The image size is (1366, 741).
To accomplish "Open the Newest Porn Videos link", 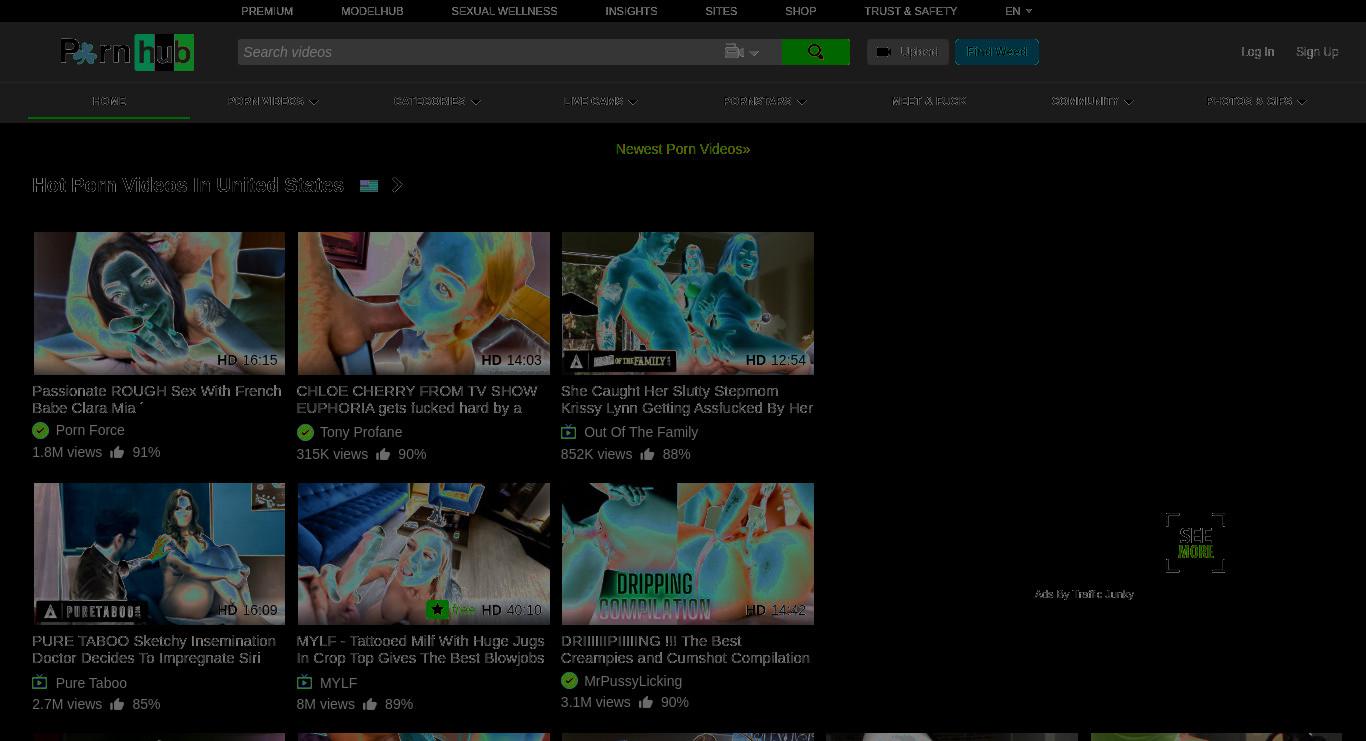I will 683,149.
